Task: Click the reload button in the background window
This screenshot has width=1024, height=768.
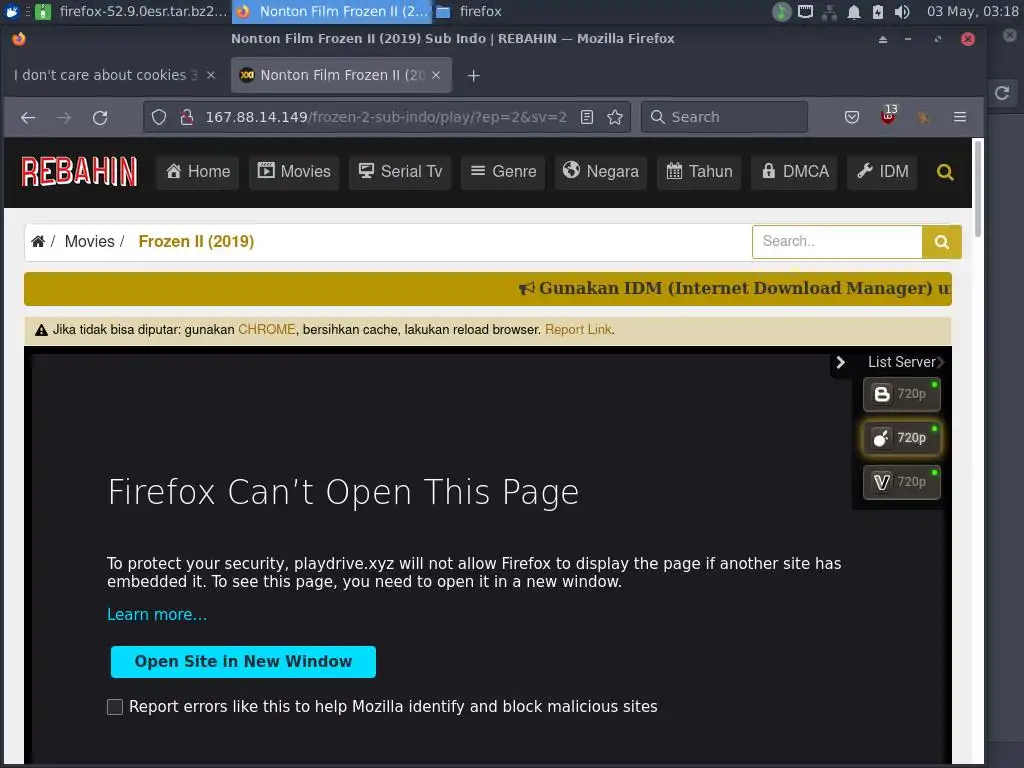Action: coord(1002,93)
